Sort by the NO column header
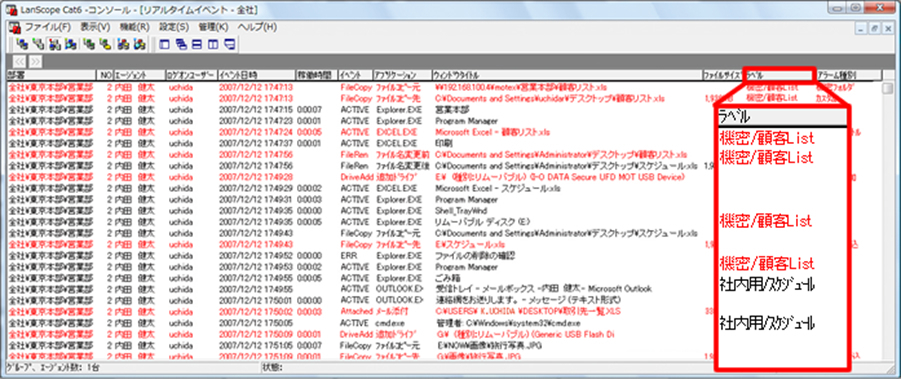 click(105, 75)
